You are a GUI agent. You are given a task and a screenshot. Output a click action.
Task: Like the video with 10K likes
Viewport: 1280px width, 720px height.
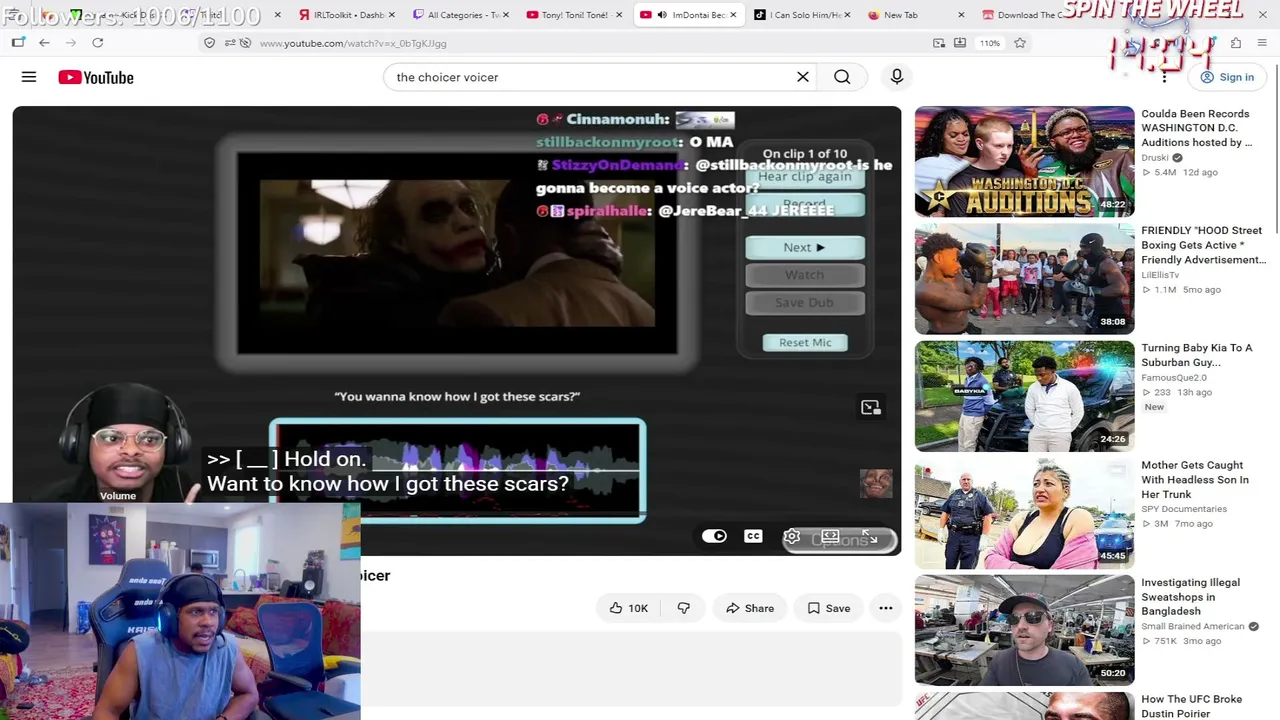(x=628, y=608)
